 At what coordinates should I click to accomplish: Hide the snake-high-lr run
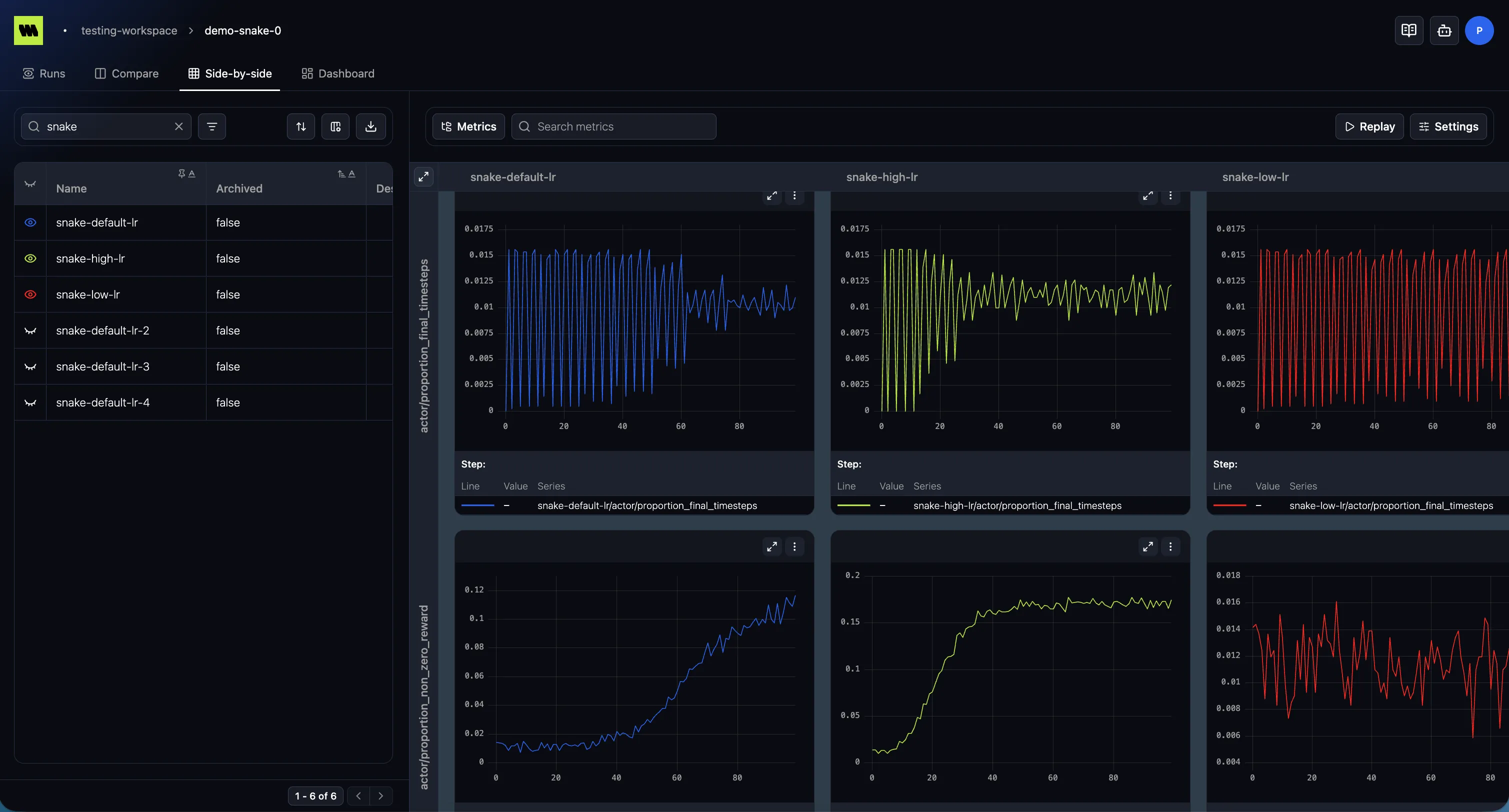coord(30,258)
